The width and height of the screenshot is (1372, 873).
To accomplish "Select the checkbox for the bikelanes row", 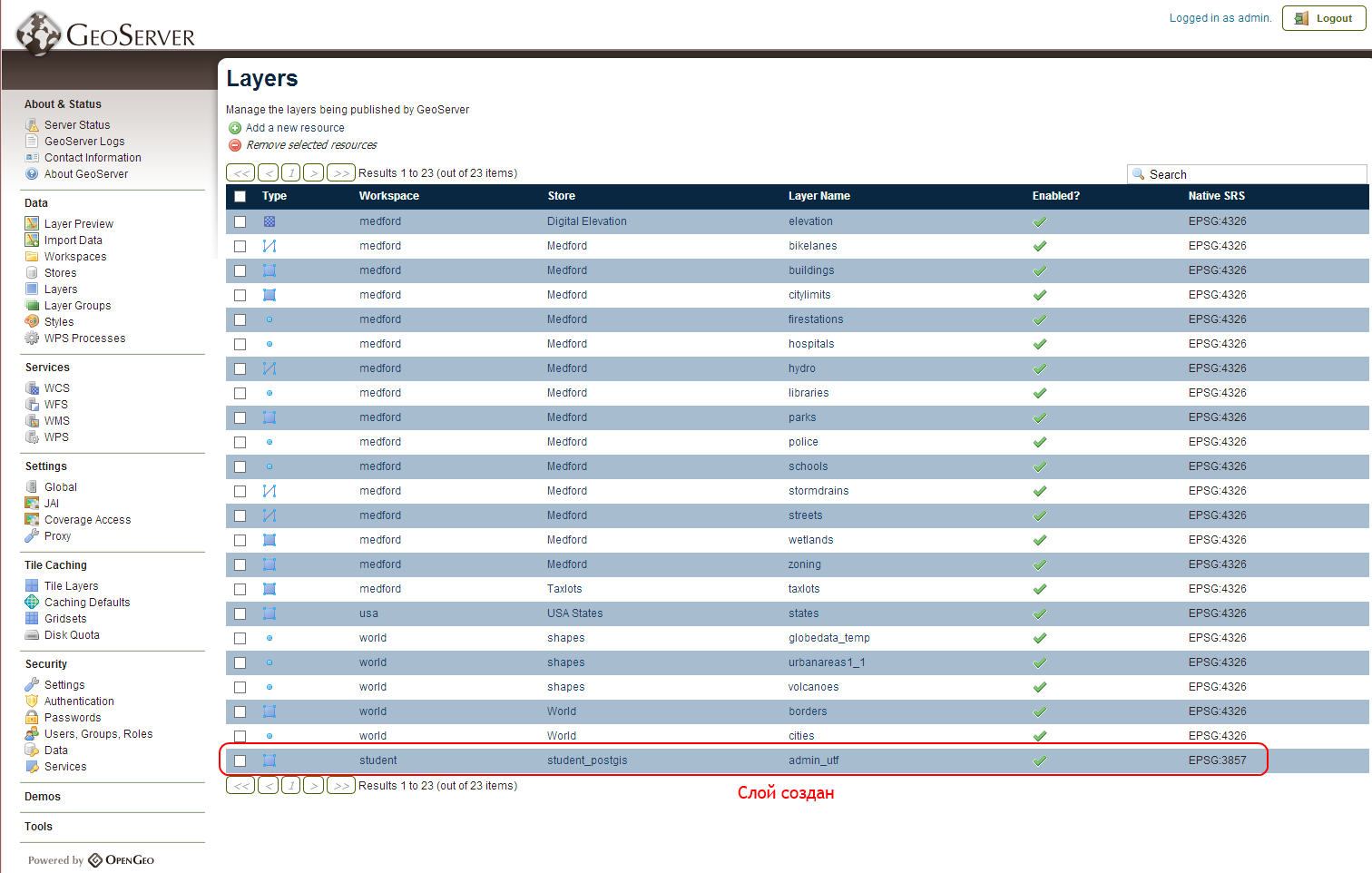I will [x=240, y=246].
